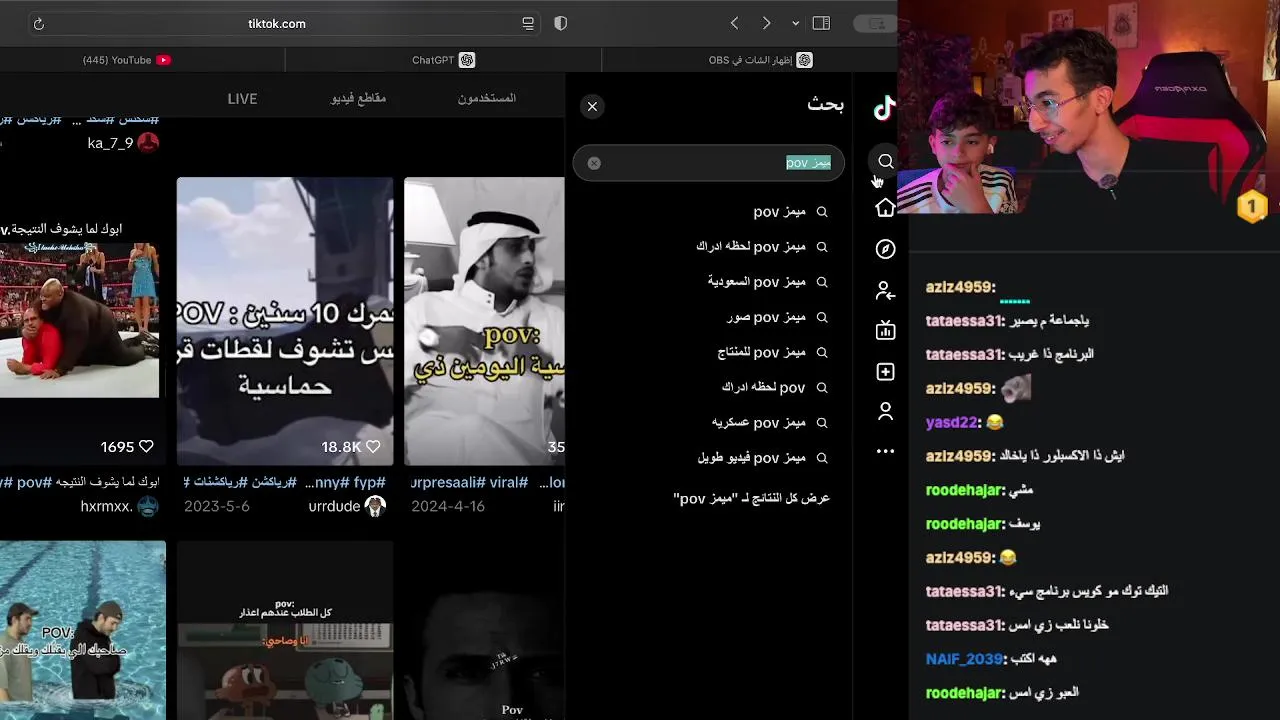This screenshot has width=1280, height=720.
Task: Switch to the مقاطع فيديو tab
Action: pyautogui.click(x=358, y=98)
